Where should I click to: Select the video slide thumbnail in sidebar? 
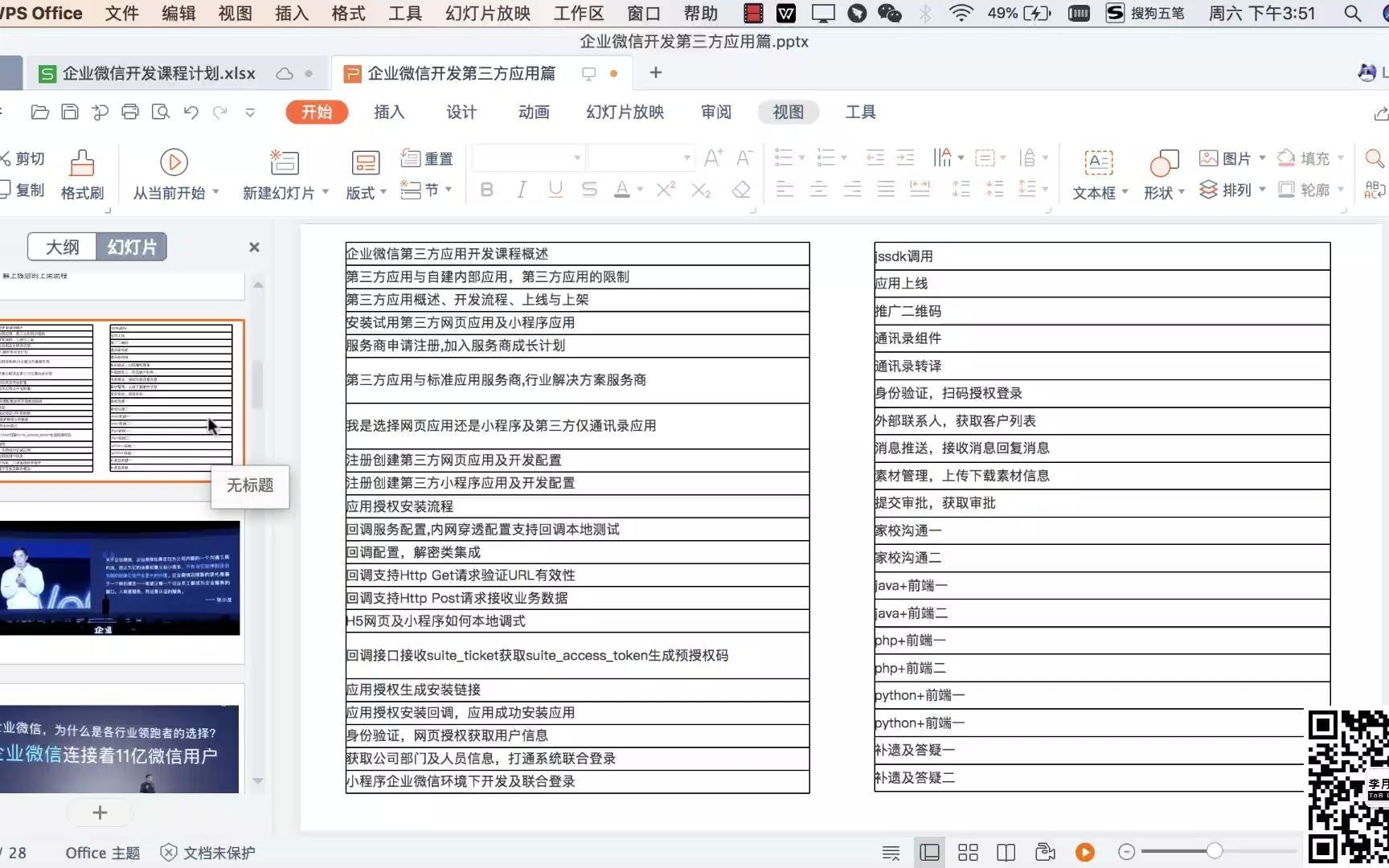(121, 577)
